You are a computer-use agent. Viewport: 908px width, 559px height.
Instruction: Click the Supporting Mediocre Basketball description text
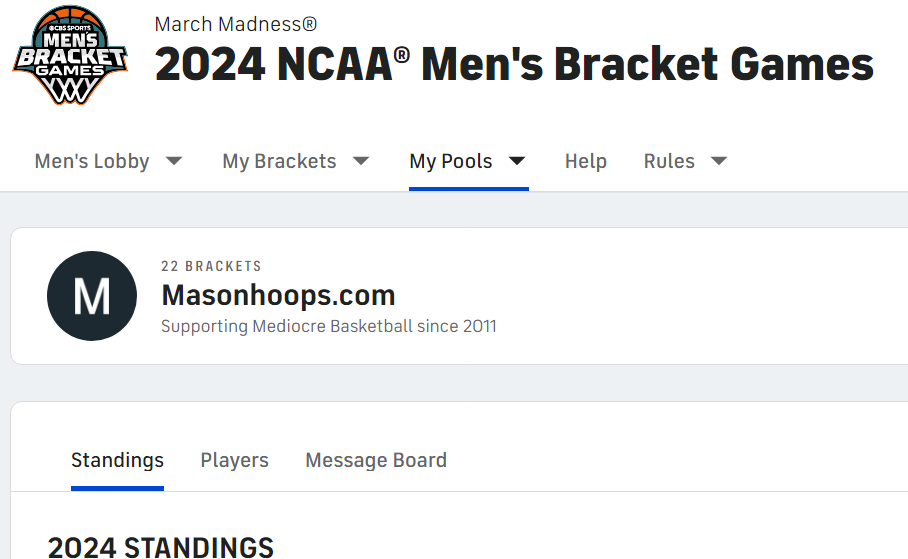[329, 326]
